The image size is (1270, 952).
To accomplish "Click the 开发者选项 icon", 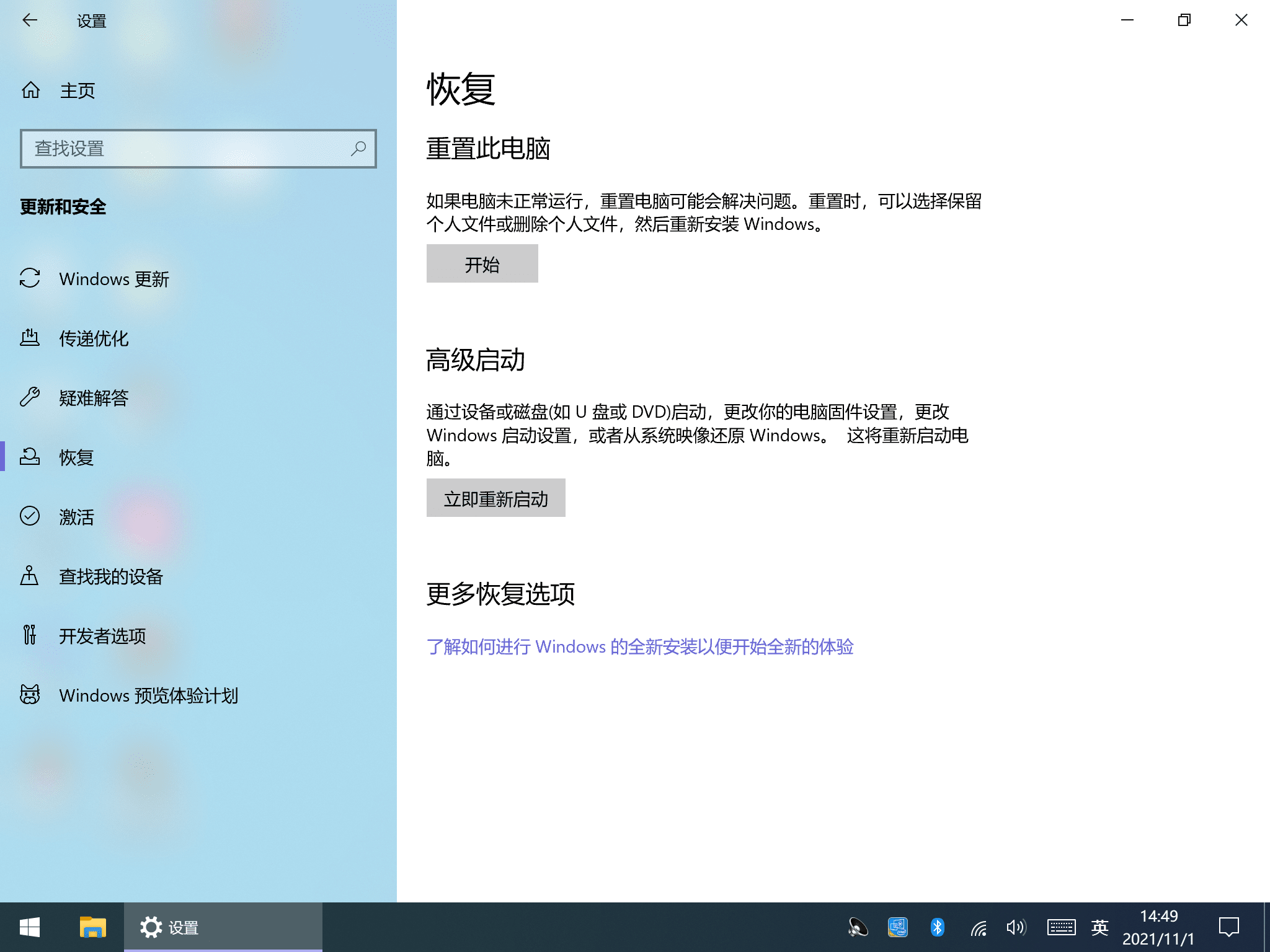I will 30,635.
